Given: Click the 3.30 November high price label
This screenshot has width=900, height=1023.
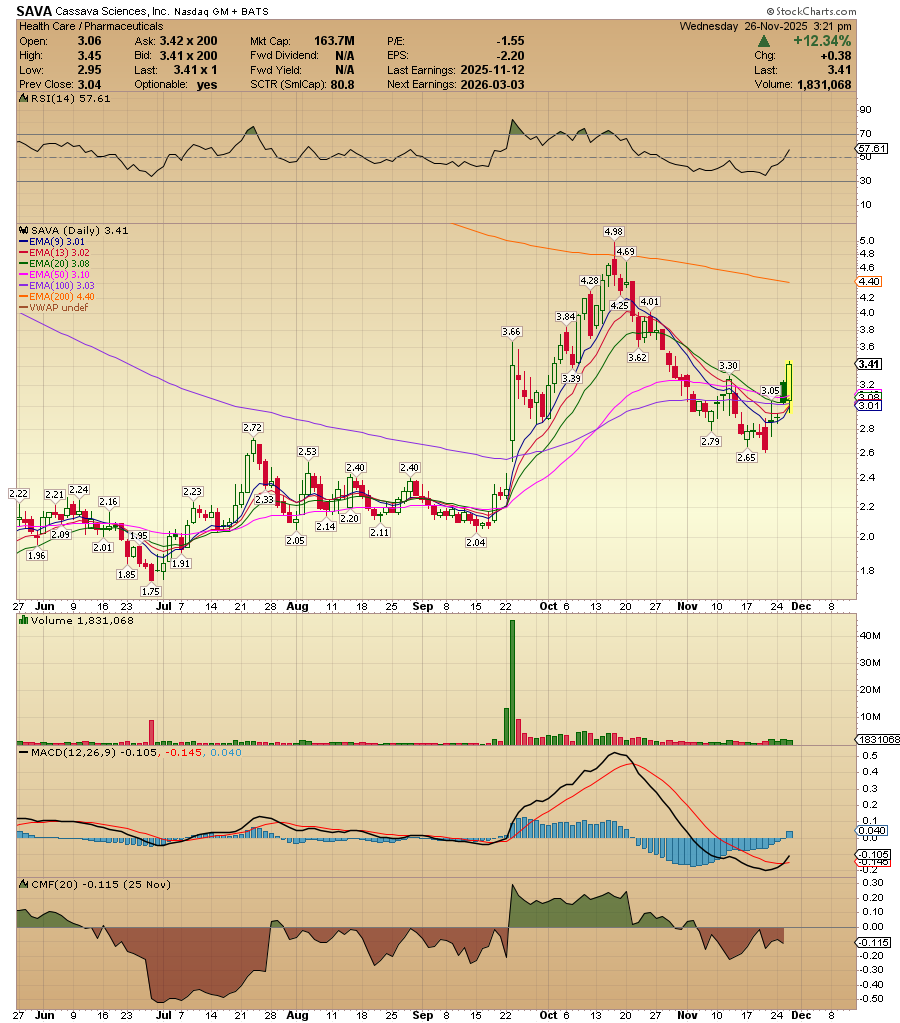Looking at the screenshot, I should (728, 365).
